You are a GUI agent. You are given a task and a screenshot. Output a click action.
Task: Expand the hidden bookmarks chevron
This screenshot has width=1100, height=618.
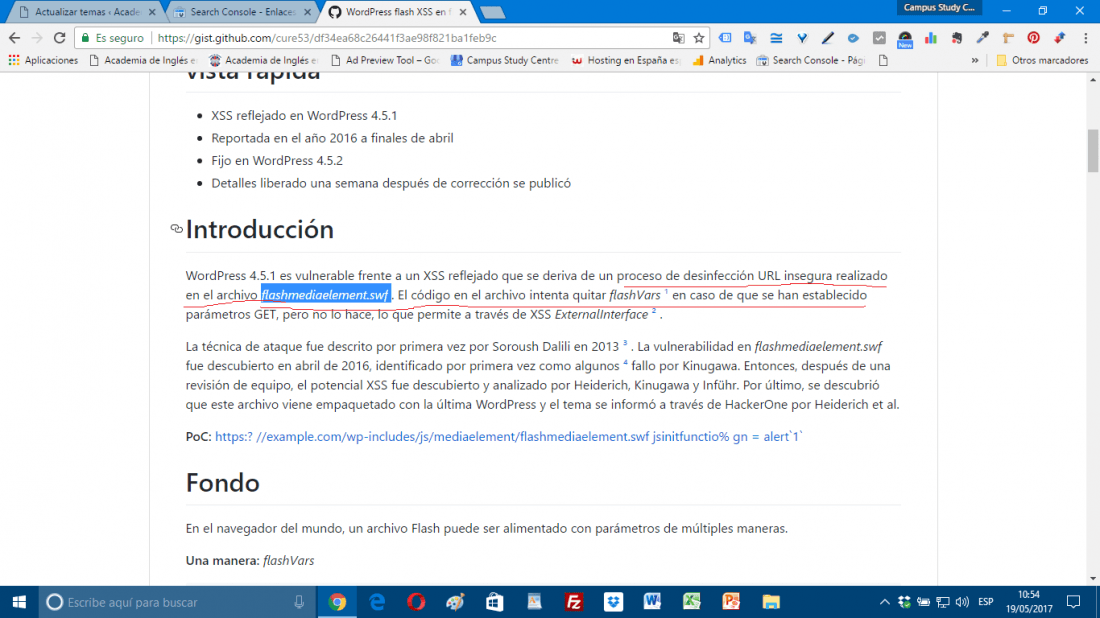click(x=974, y=60)
